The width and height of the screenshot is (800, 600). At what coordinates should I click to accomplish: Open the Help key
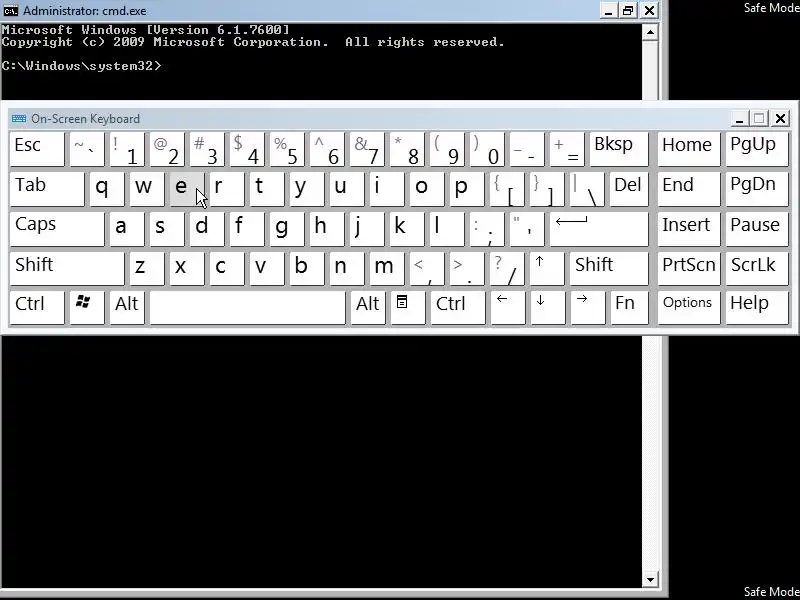point(757,307)
